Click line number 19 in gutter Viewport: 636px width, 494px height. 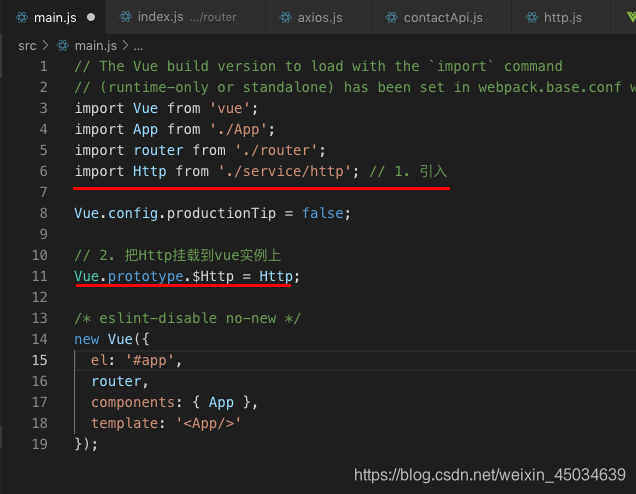tap(40, 444)
